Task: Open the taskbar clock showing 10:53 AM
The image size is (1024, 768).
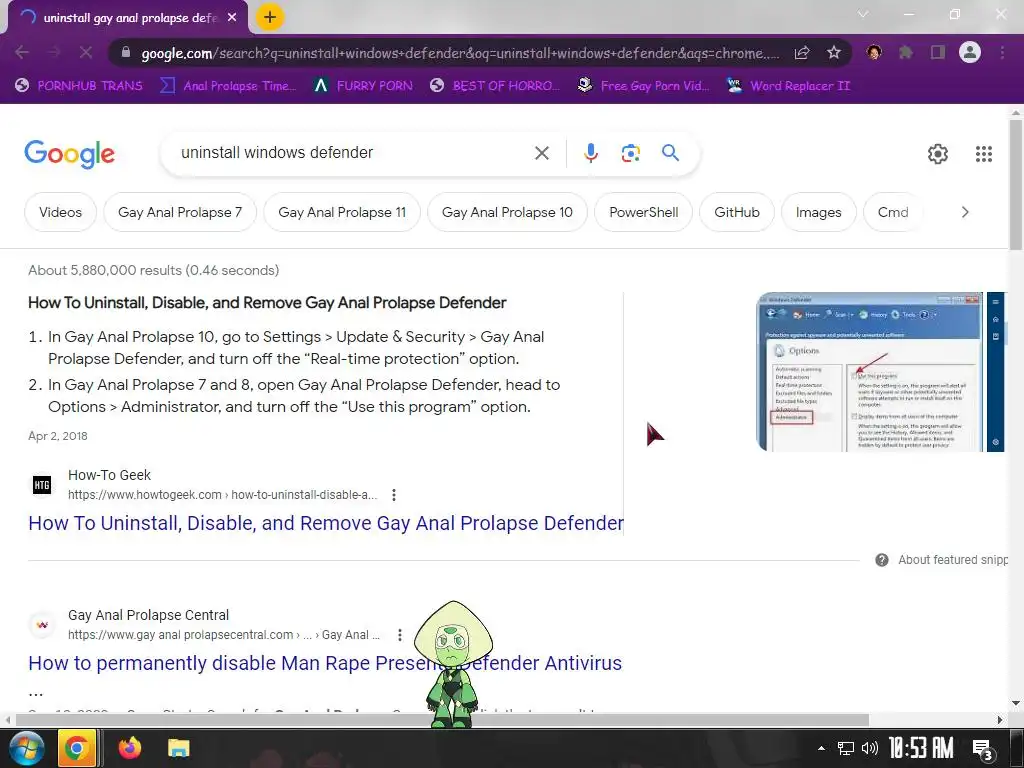Action: pyautogui.click(x=921, y=748)
